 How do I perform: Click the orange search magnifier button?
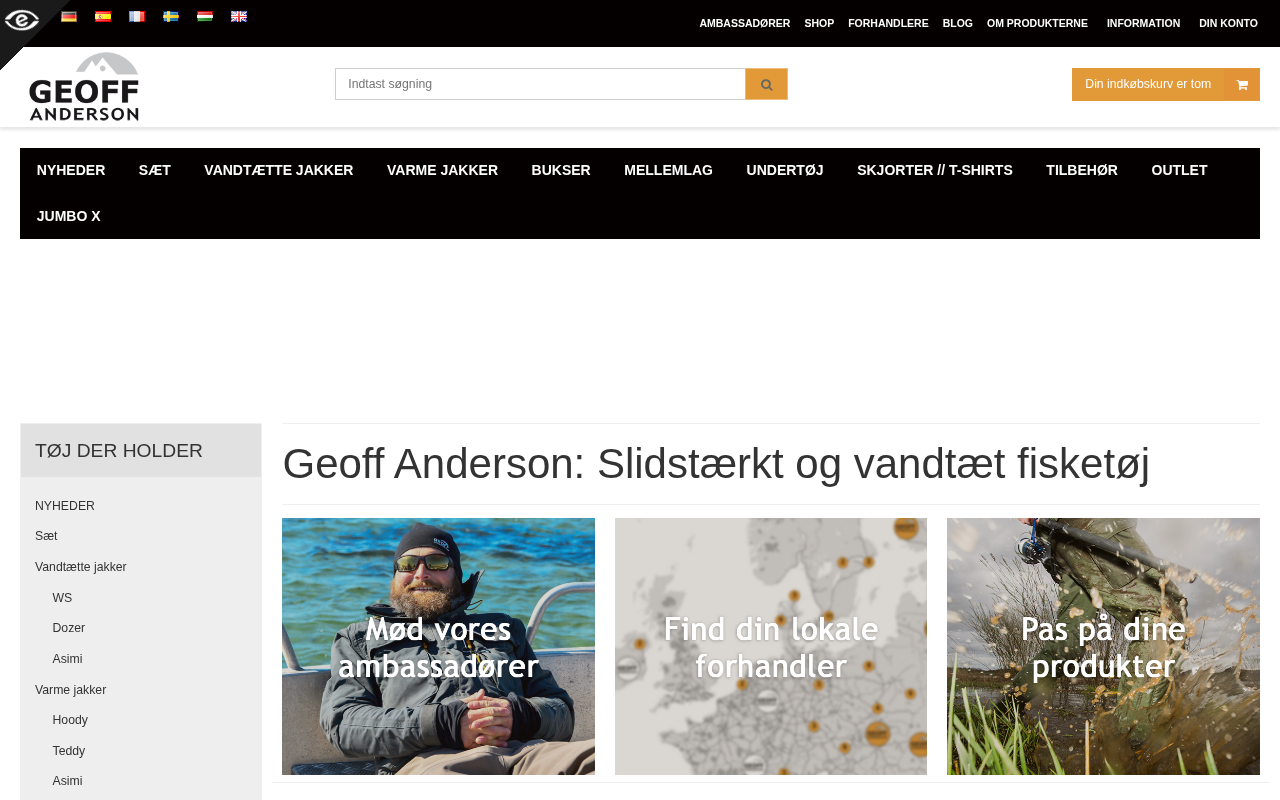767,84
